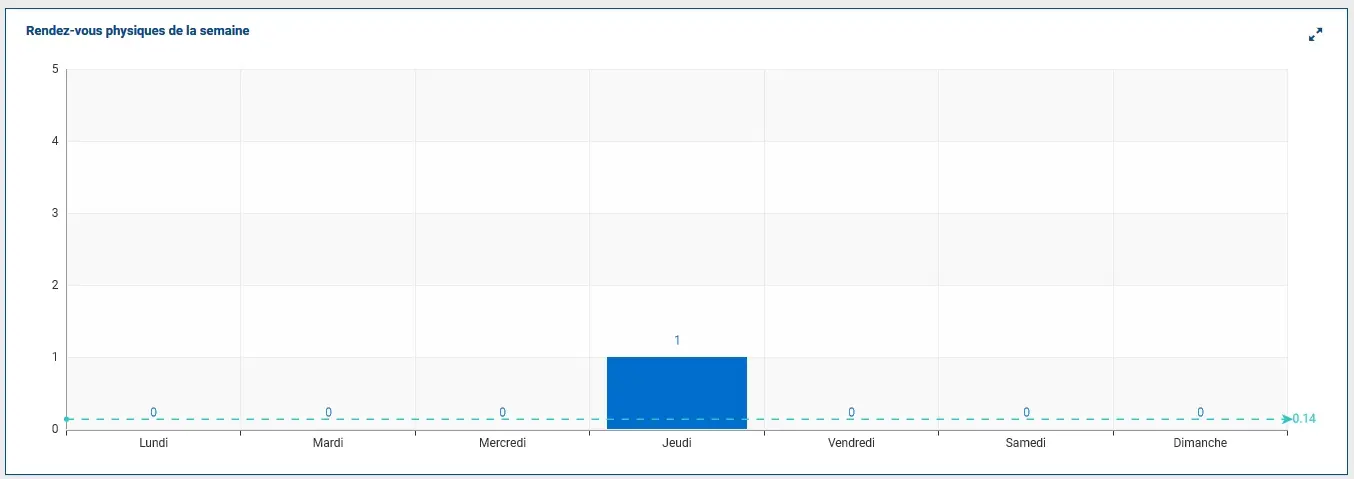Click the 0 value label above Mercredi

pos(502,412)
